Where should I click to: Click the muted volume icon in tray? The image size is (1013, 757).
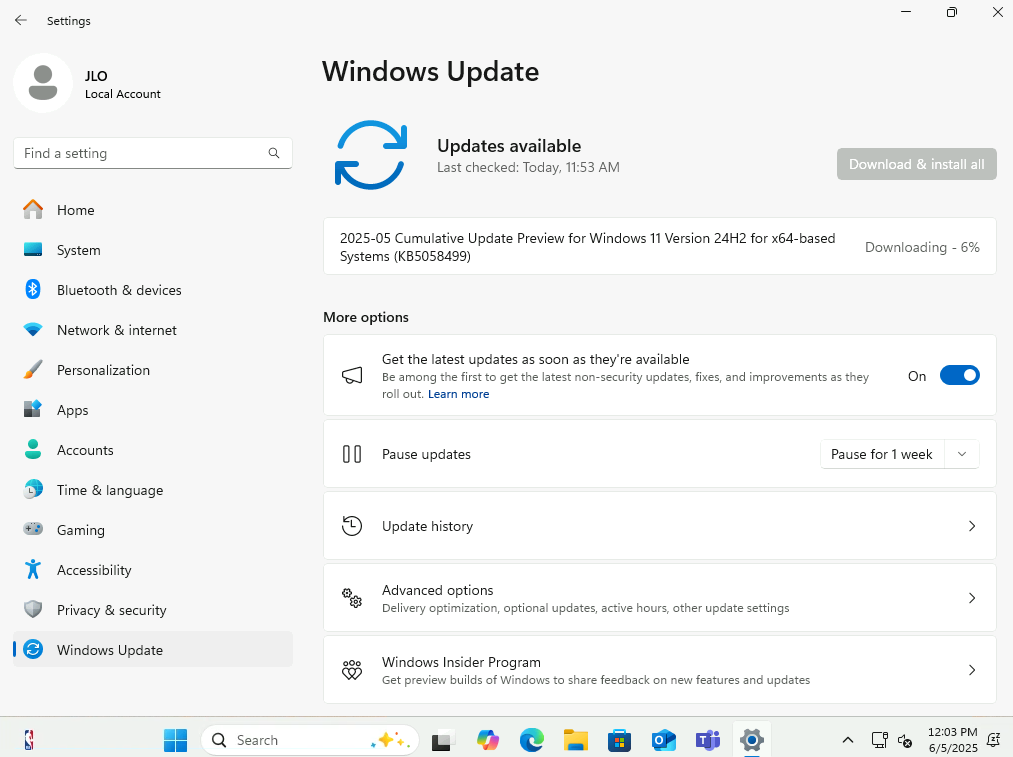click(904, 740)
